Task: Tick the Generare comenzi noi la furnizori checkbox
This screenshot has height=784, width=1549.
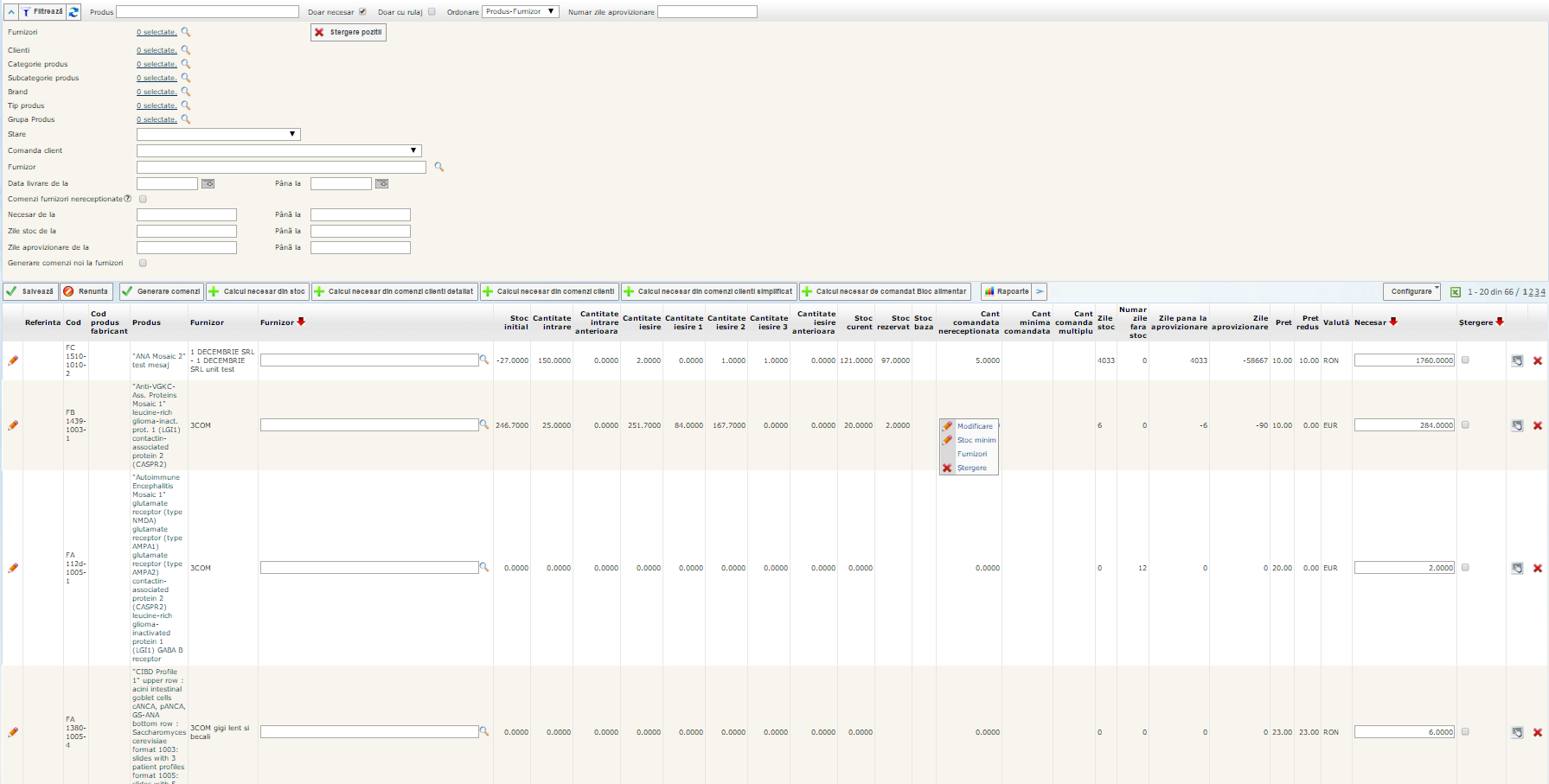Action: 143,263
